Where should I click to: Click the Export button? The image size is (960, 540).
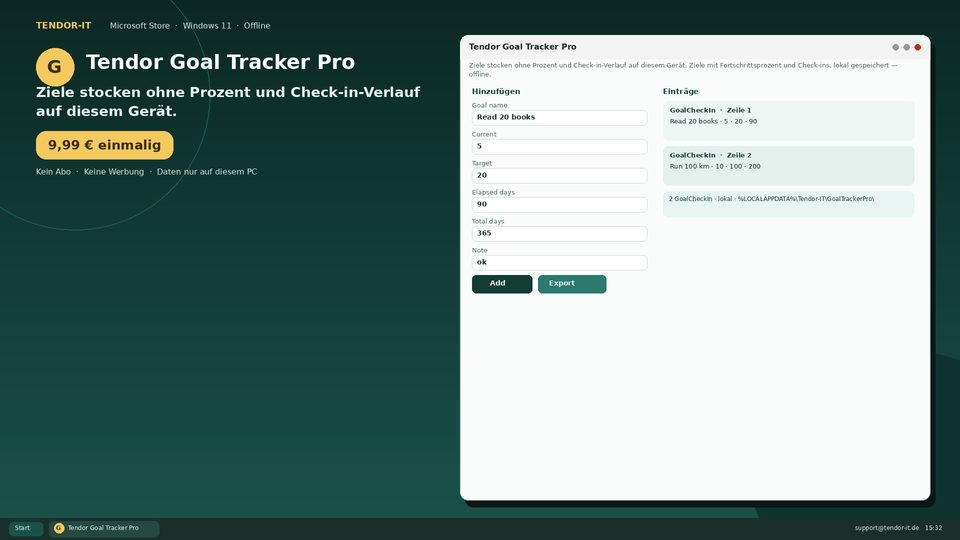pos(572,283)
